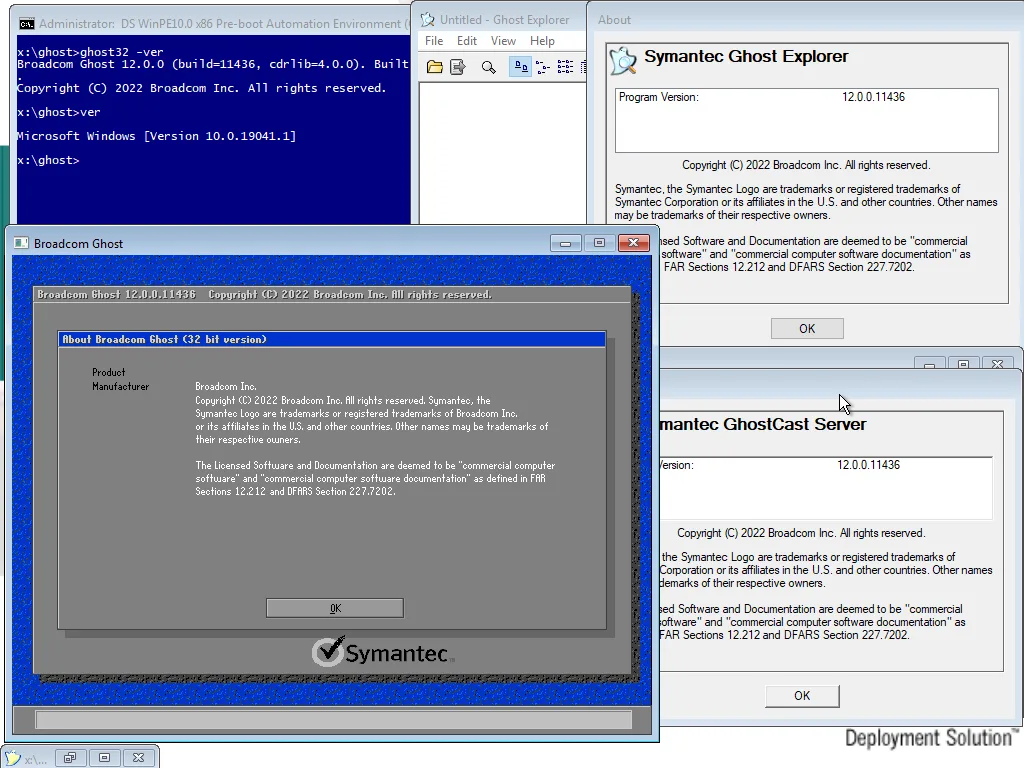Click inside the empty Ghost Explorer file list
The height and width of the screenshot is (768, 1024).
500,150
